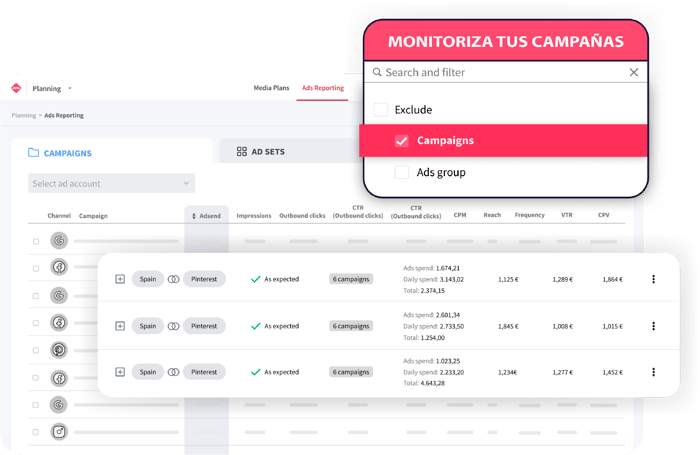Click the seventh row Google channel icon
The width and height of the screenshot is (700, 455).
pyautogui.click(x=59, y=405)
